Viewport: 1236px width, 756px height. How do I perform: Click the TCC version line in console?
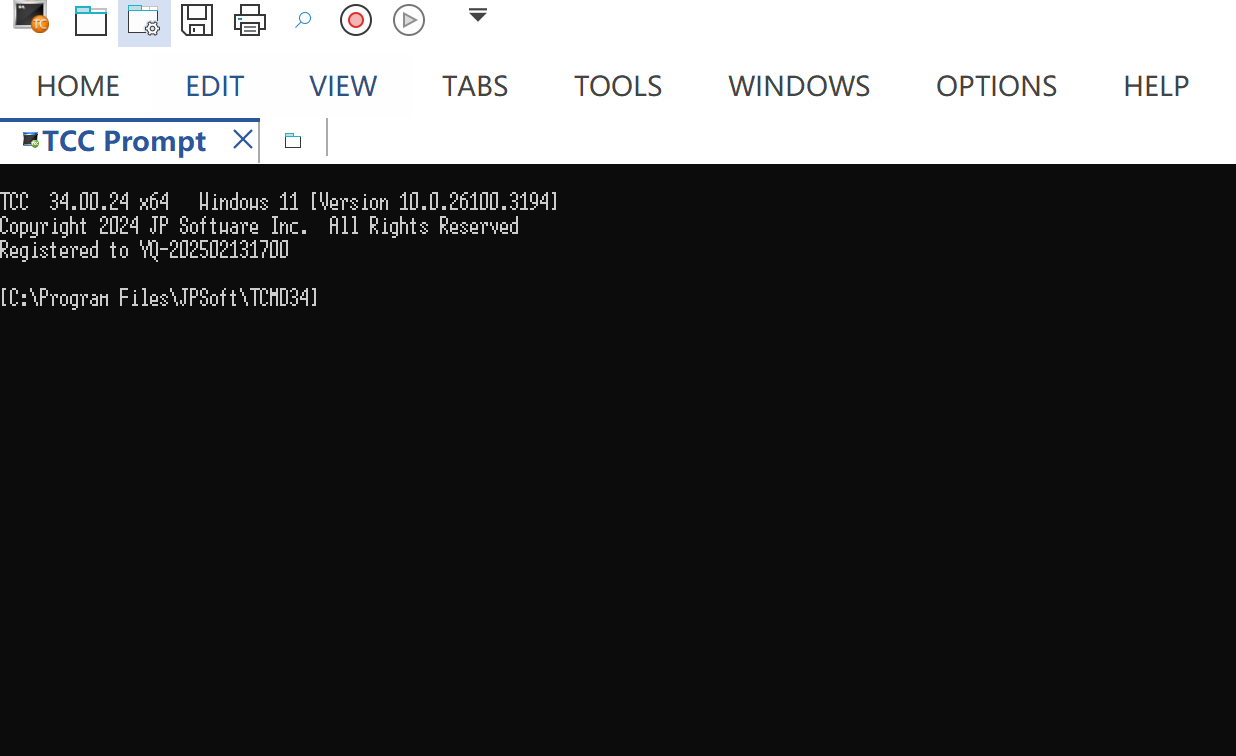pyautogui.click(x=279, y=202)
